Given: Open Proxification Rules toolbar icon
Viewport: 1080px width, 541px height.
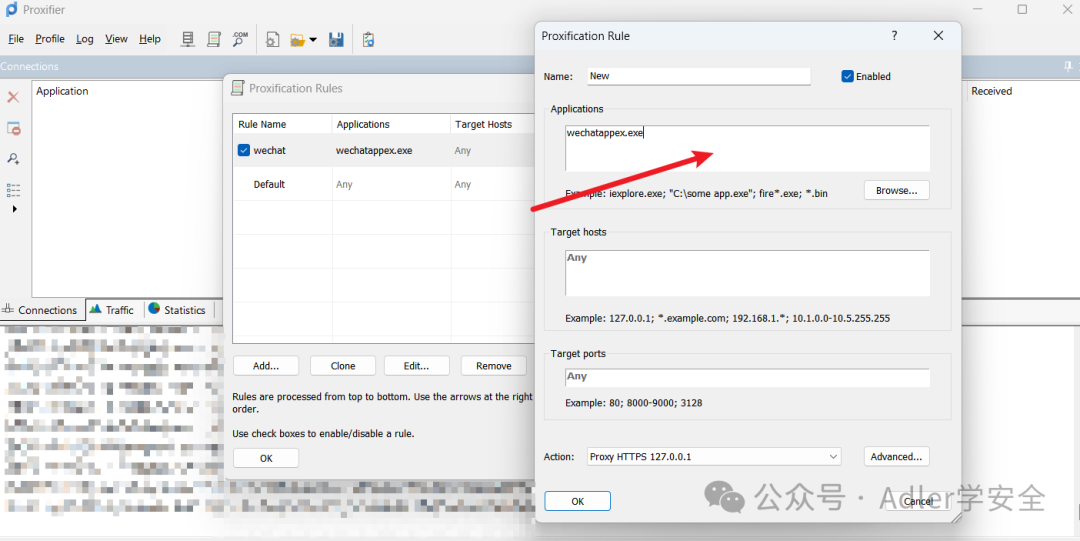Looking at the screenshot, I should point(214,39).
